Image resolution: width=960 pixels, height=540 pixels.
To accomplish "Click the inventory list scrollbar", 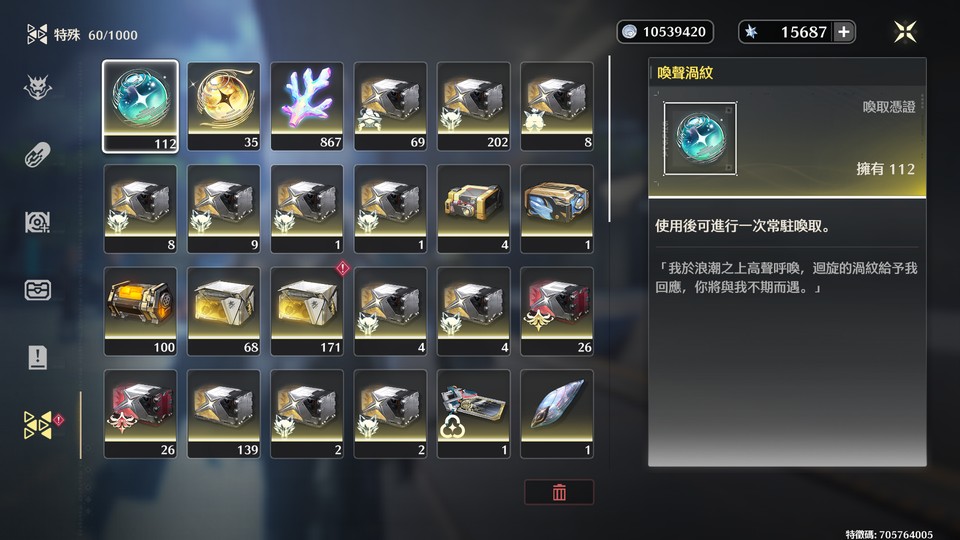I will pyautogui.click(x=609, y=139).
